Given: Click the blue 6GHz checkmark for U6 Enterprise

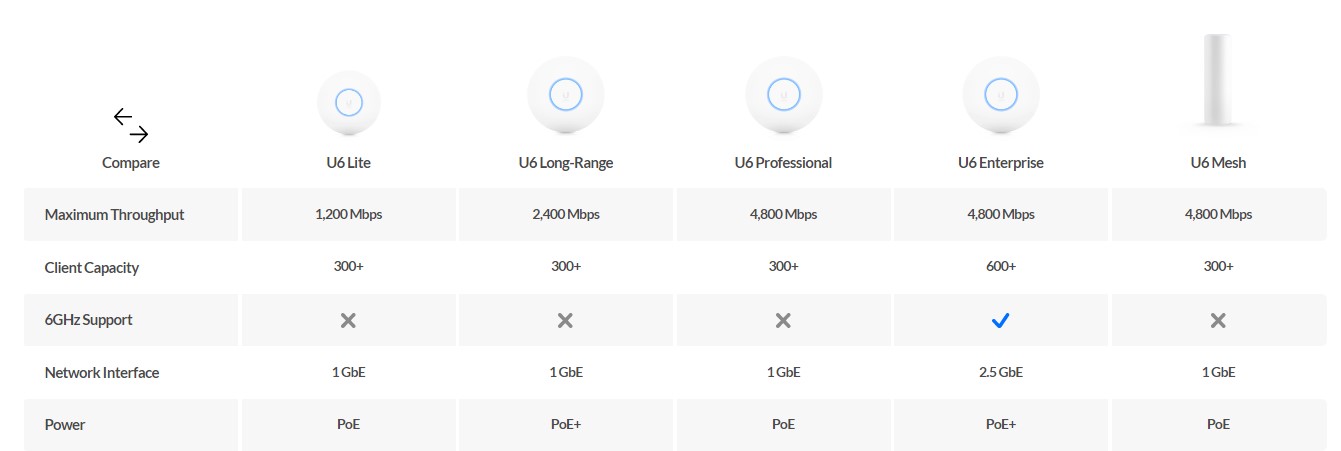Looking at the screenshot, I should pos(1001,320).
